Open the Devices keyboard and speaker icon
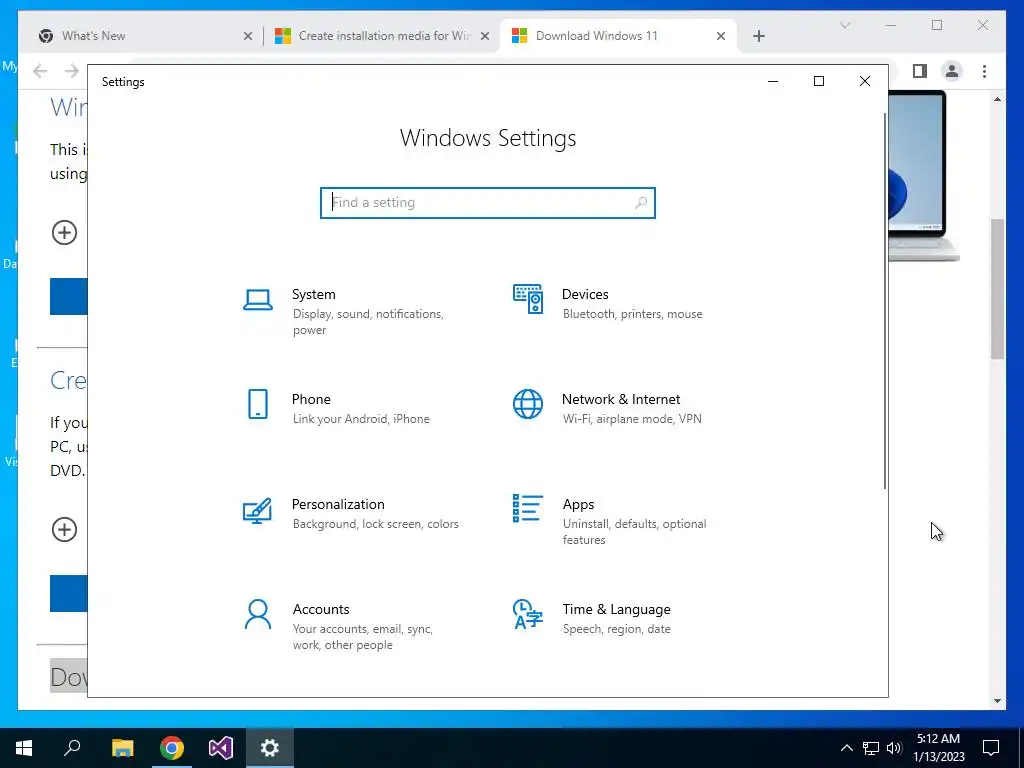This screenshot has height=768, width=1024. tap(528, 299)
